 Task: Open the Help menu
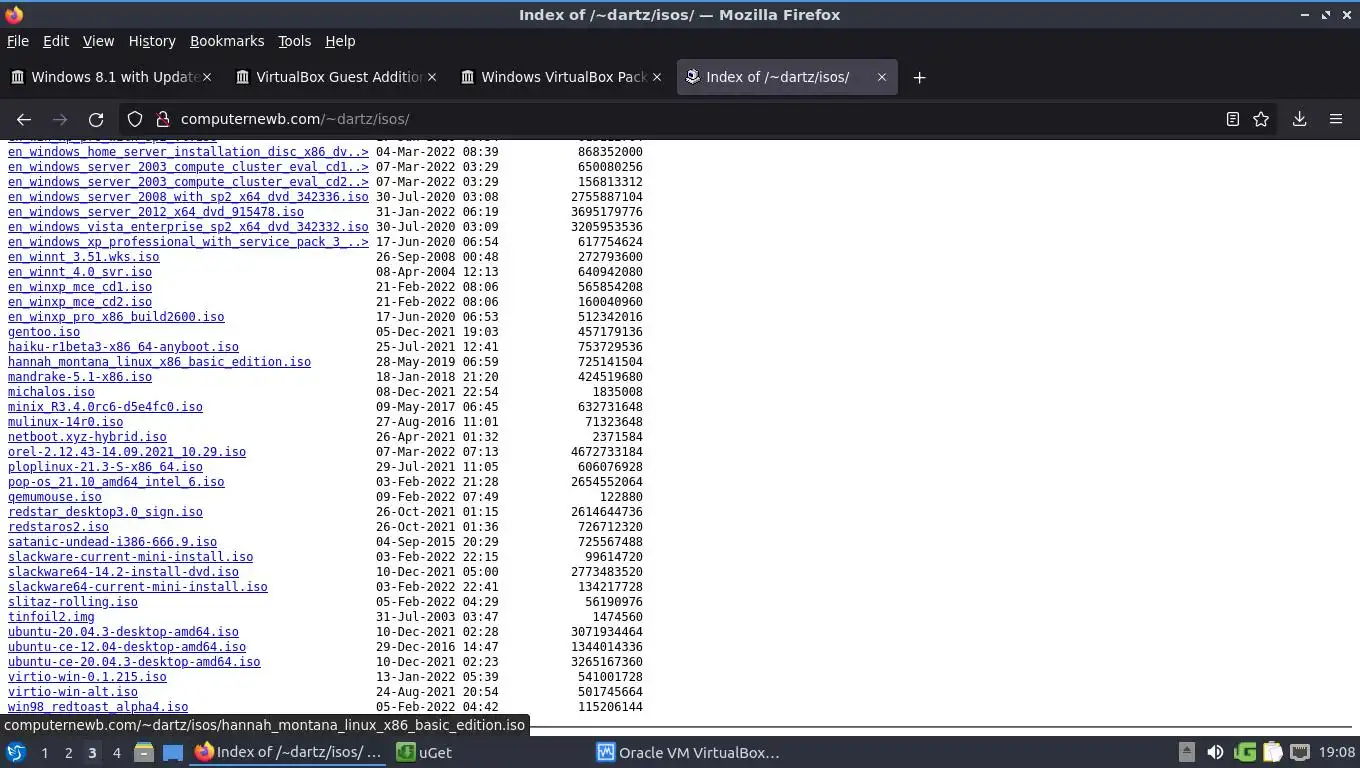tap(340, 41)
